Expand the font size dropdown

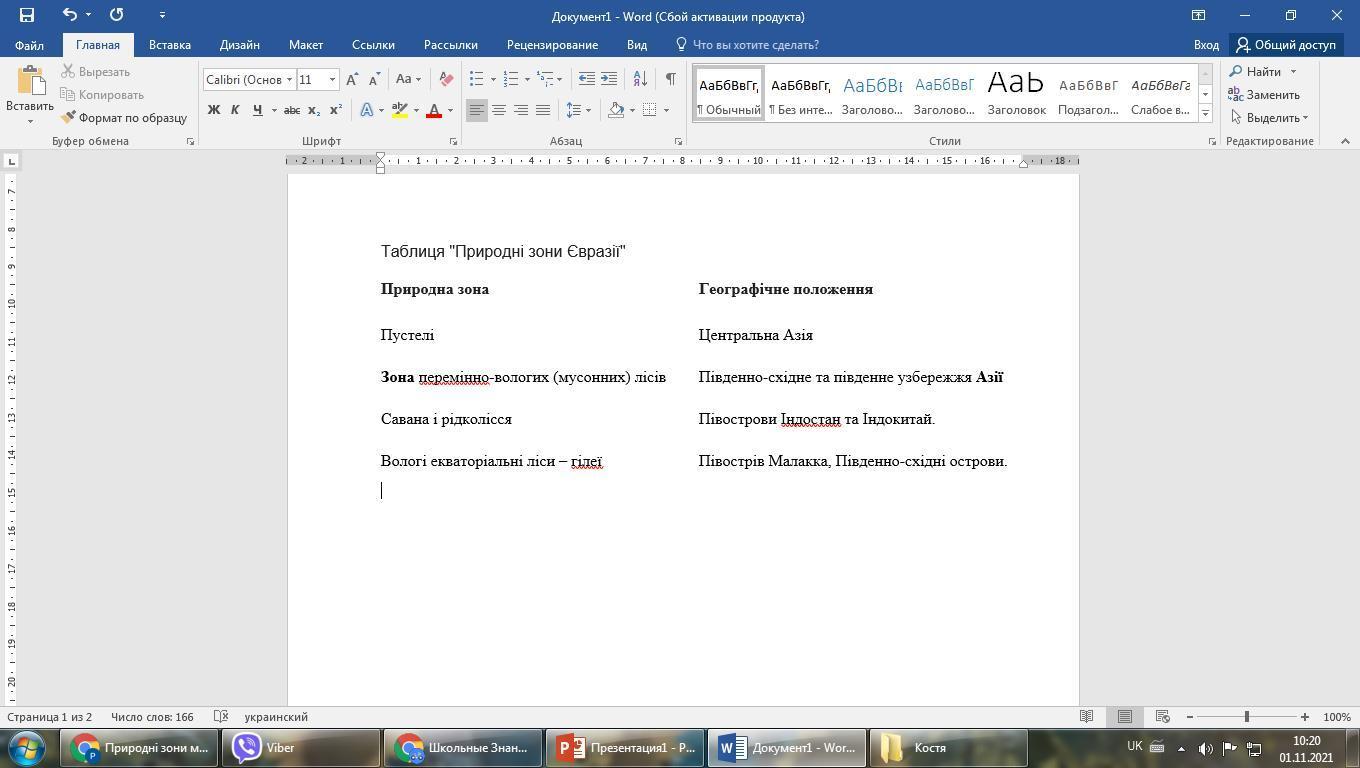[x=332, y=80]
